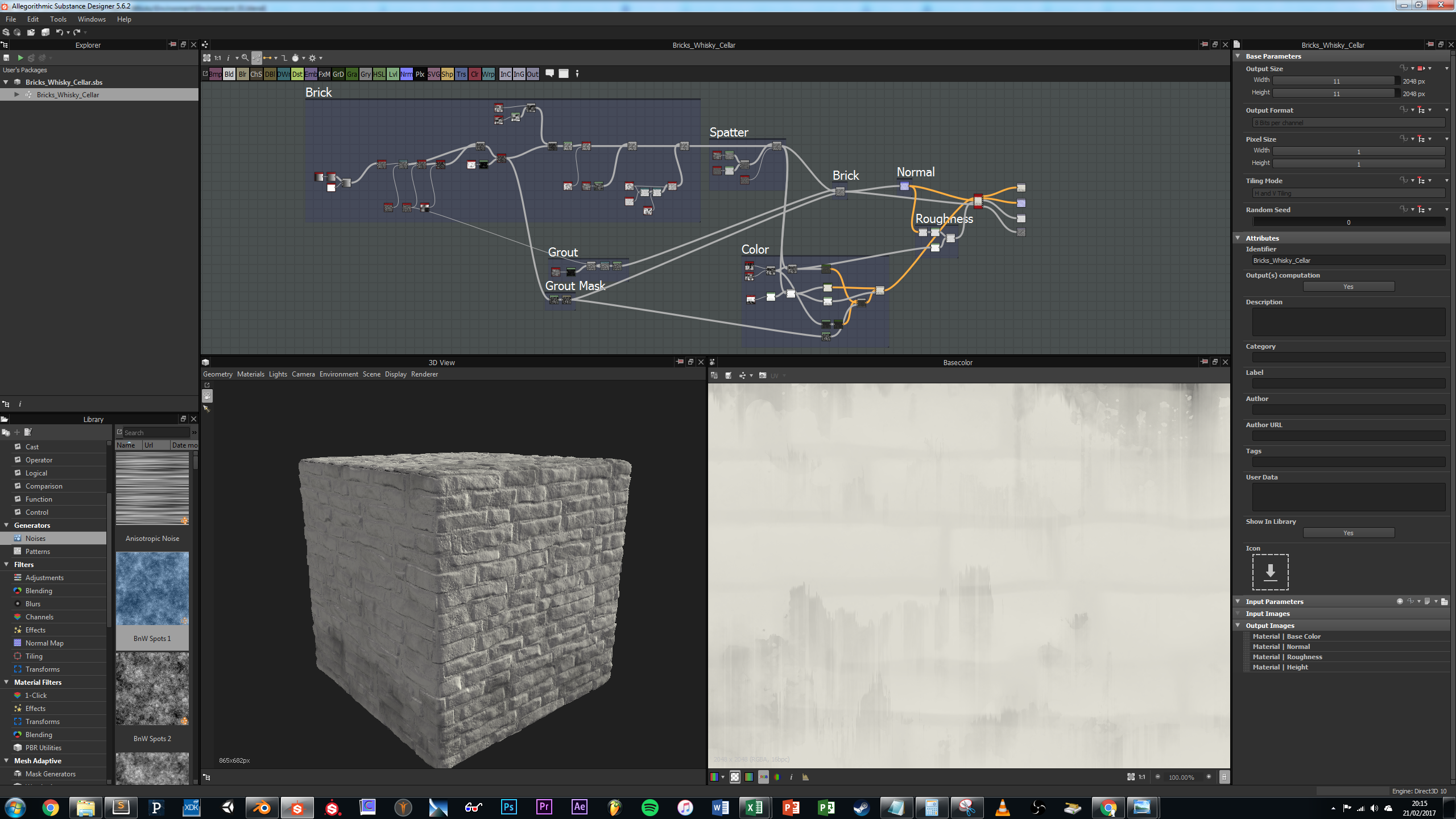Click the Library search field
Viewport: 1456px width, 819px height.
pos(155,433)
